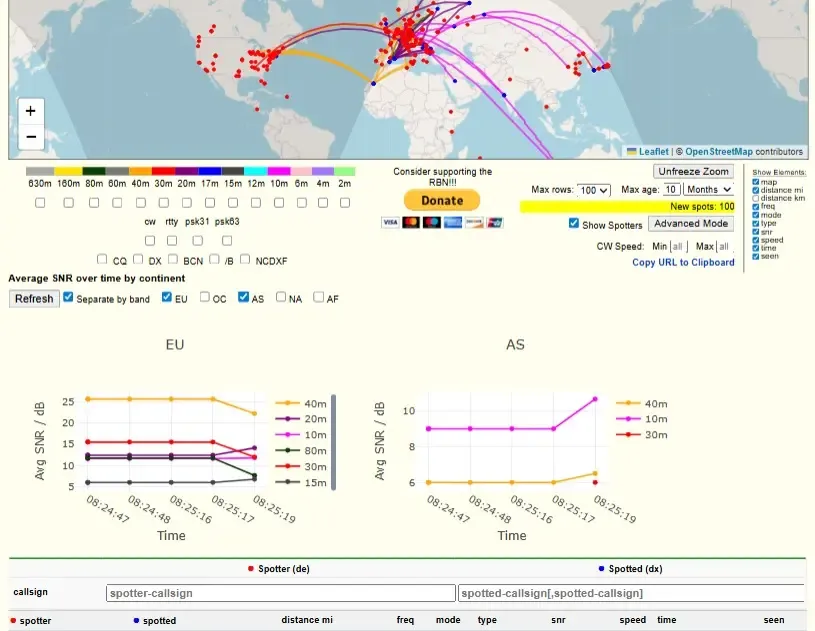Click the magenta 10m band color swatch
Image resolution: width=815 pixels, height=631 pixels.
279,172
